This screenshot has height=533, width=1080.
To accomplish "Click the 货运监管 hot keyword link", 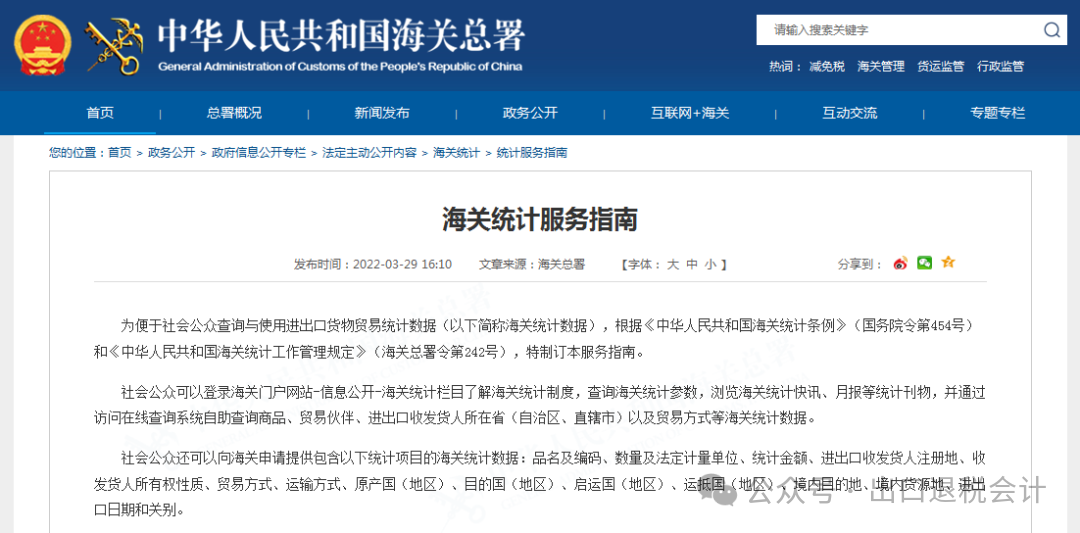I will click(941, 66).
